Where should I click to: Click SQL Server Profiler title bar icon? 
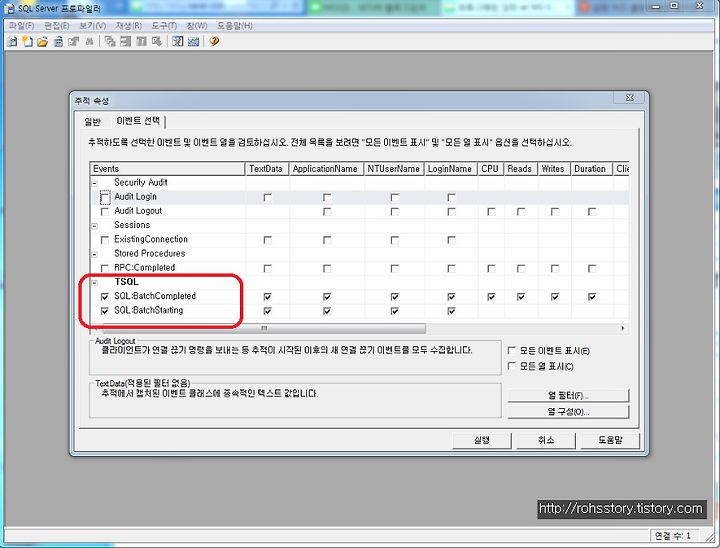(10, 8)
